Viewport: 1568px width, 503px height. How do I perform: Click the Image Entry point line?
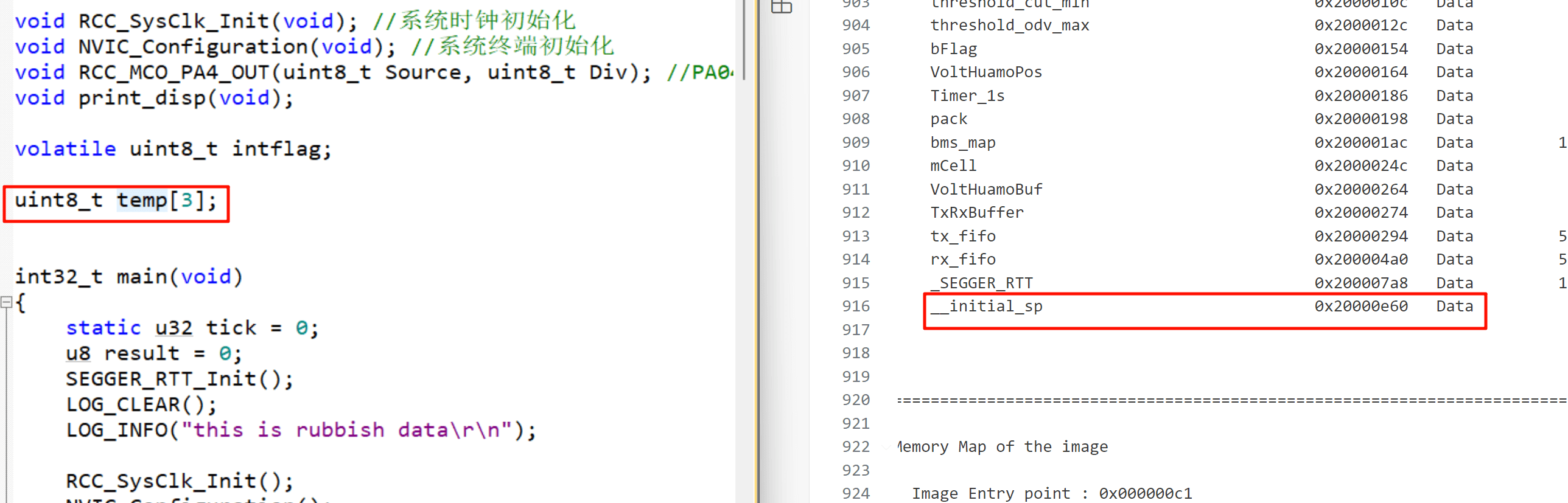click(x=1051, y=493)
